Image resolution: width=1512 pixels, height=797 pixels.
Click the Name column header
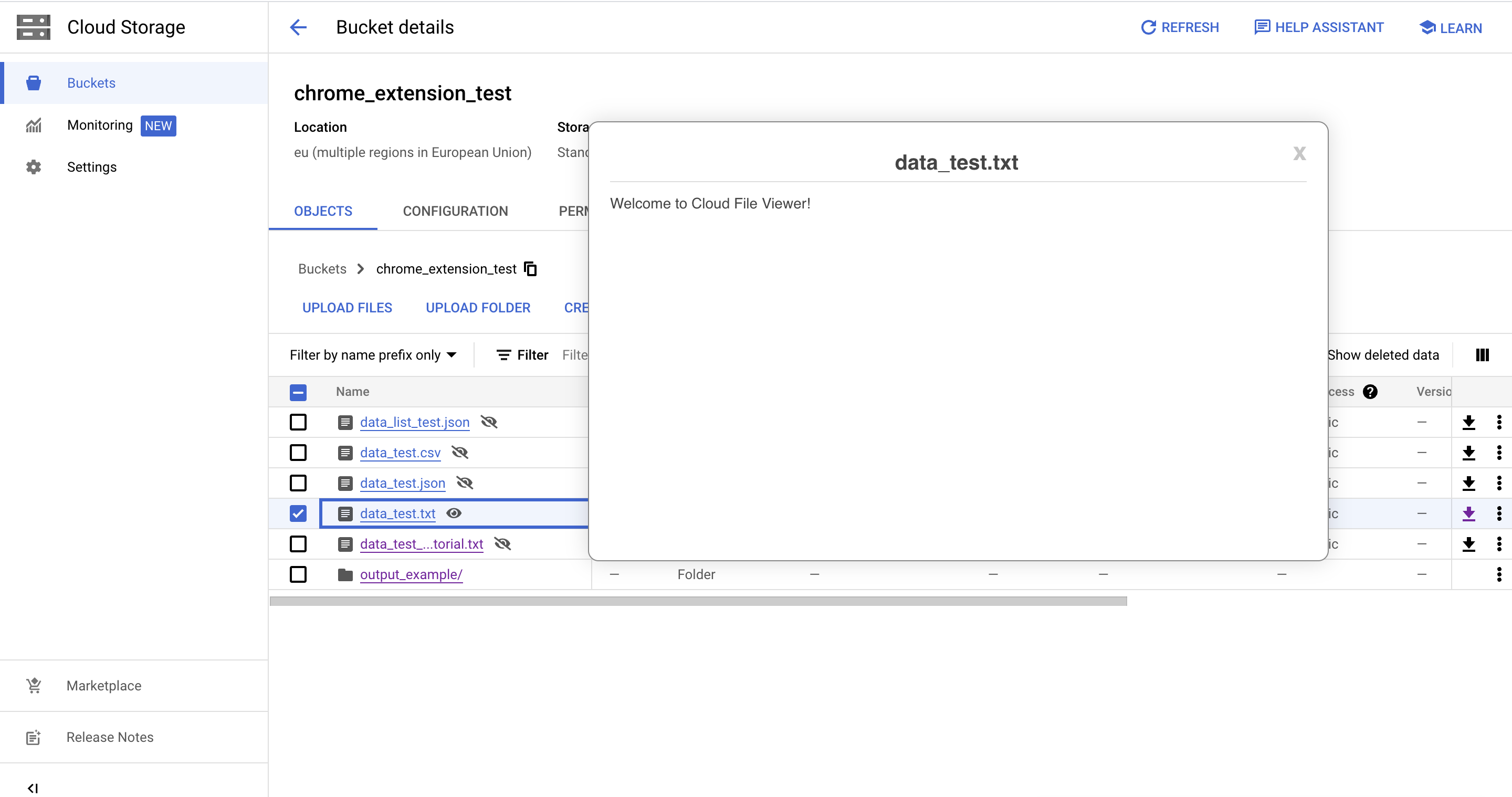(x=352, y=392)
